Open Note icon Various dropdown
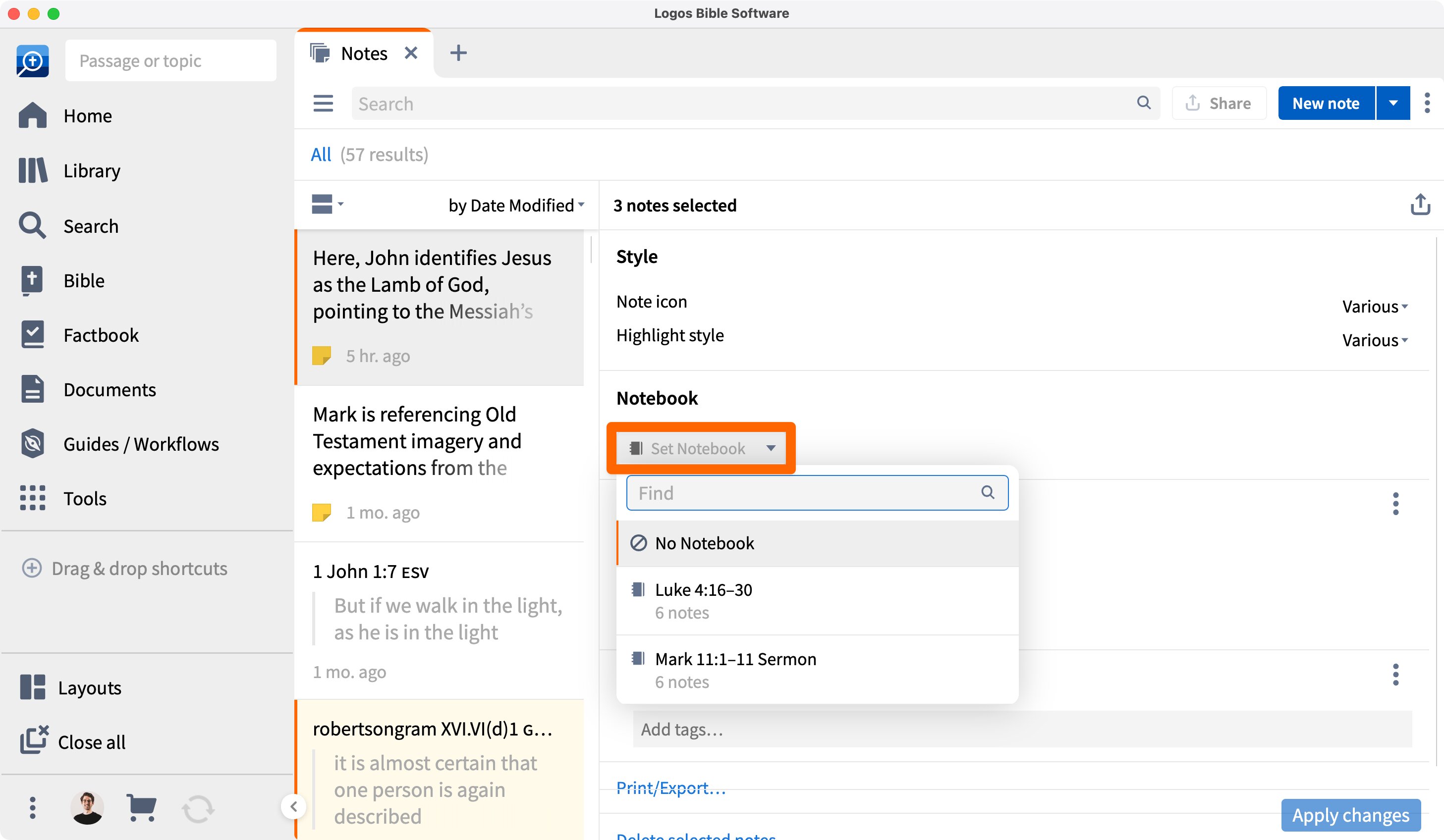1444x840 pixels. [x=1374, y=307]
